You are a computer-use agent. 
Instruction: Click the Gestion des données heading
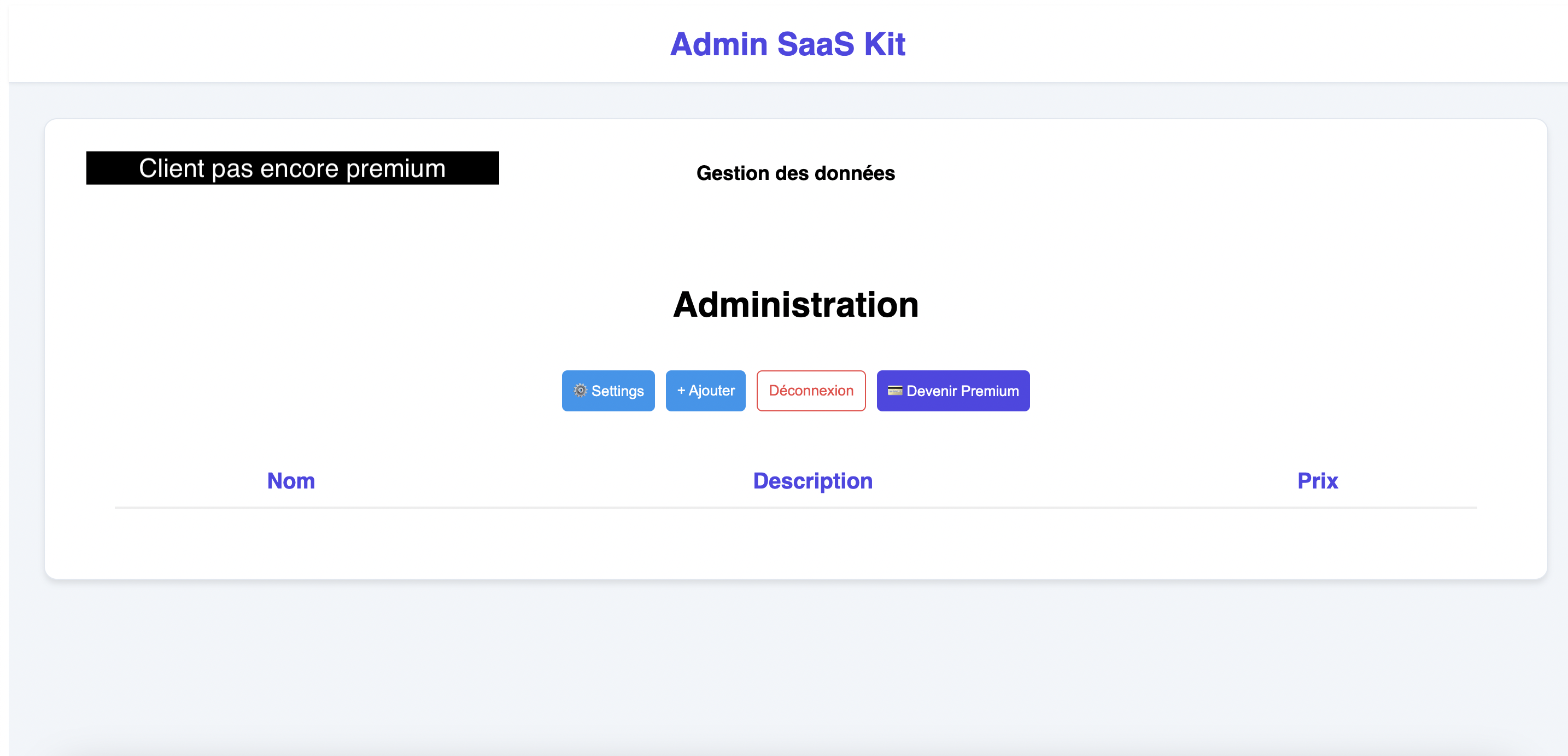pyautogui.click(x=795, y=173)
